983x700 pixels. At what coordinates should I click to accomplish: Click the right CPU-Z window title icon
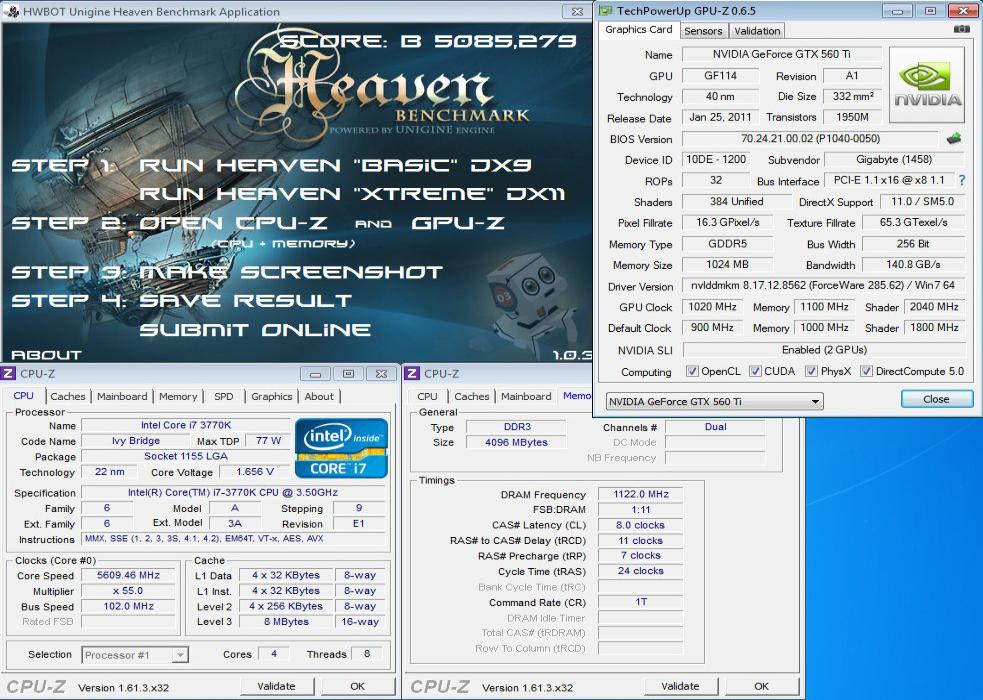pos(412,374)
